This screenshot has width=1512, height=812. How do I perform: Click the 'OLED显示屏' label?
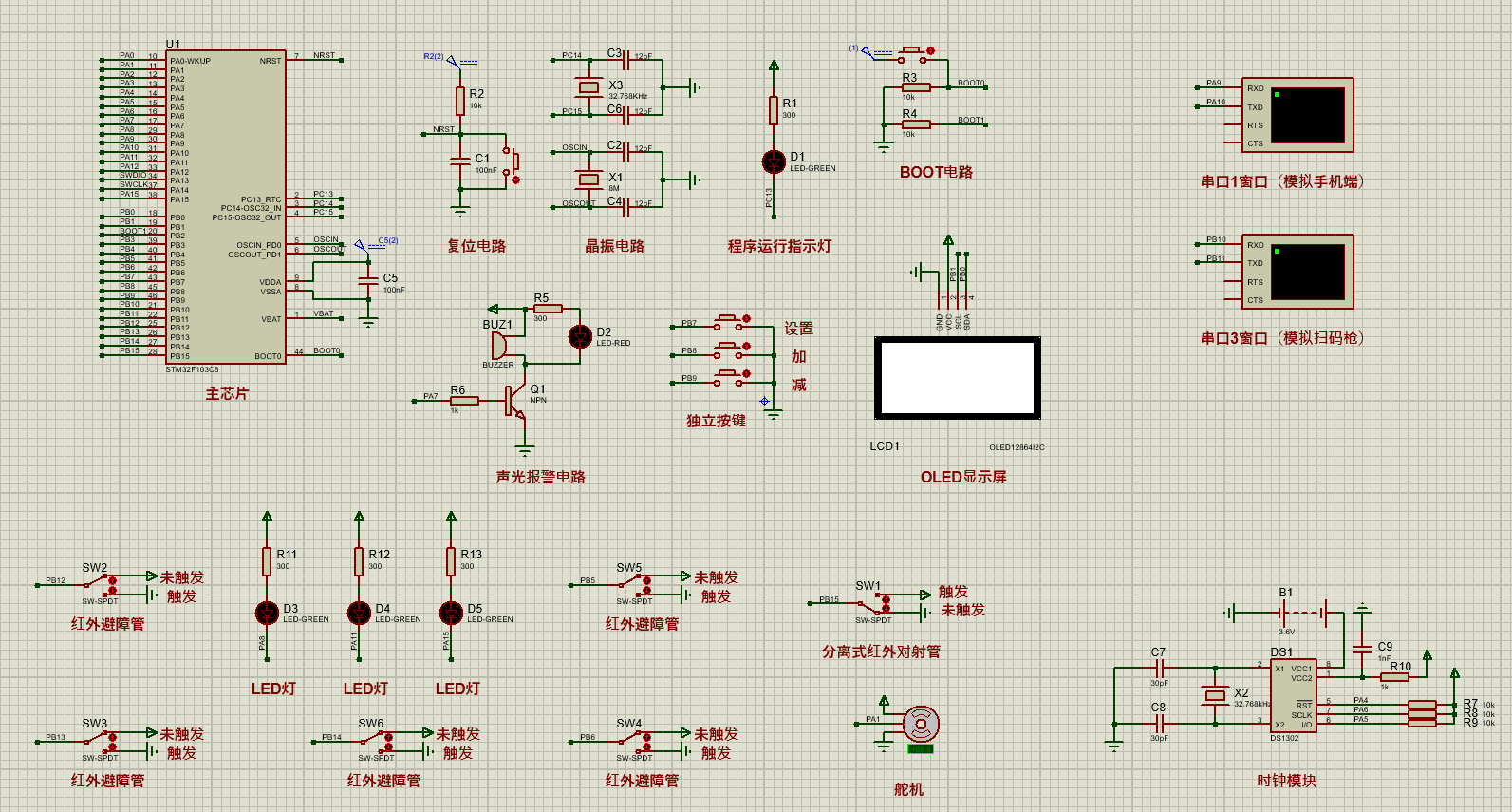click(963, 477)
